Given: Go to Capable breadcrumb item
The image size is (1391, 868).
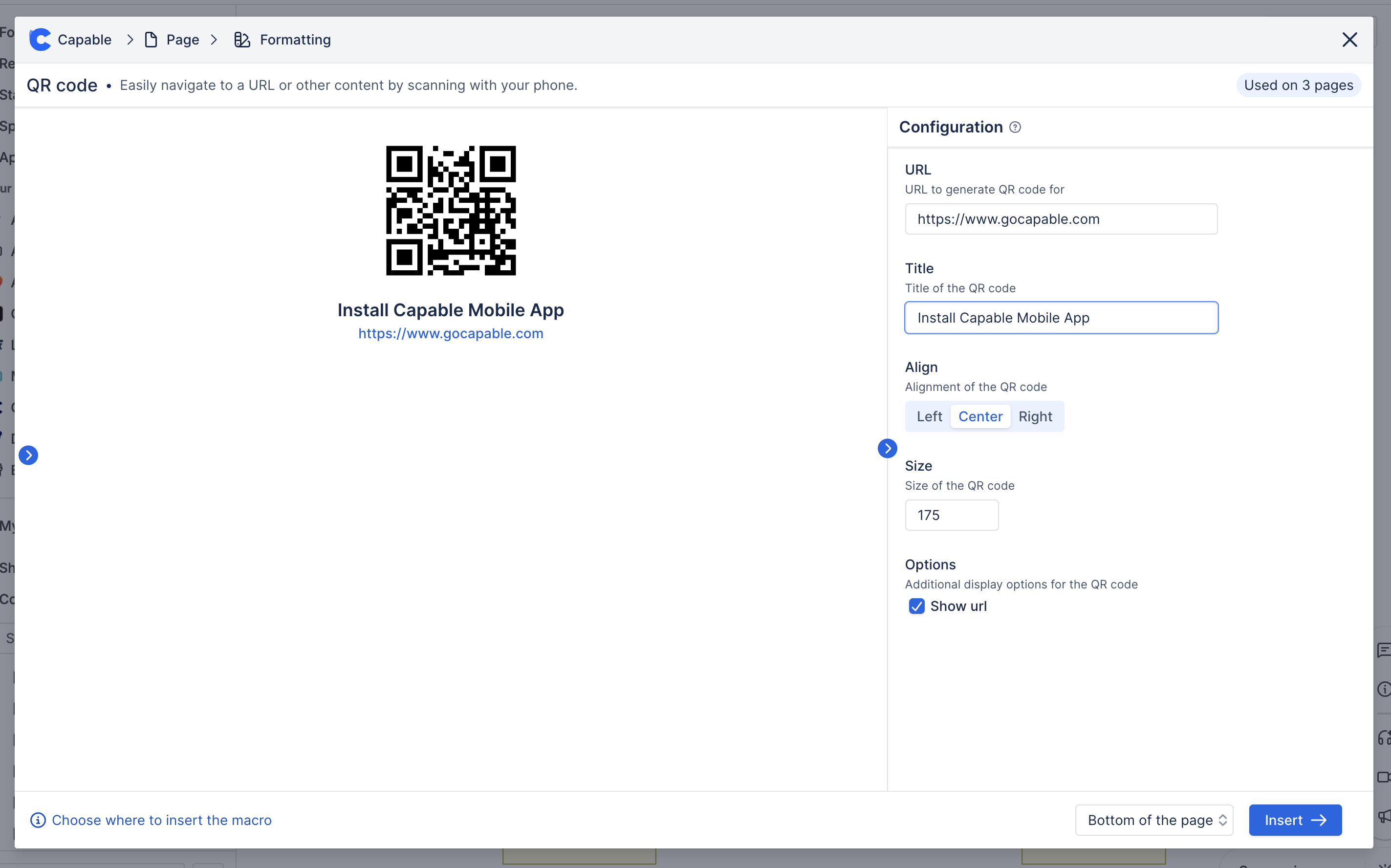Looking at the screenshot, I should tap(85, 40).
